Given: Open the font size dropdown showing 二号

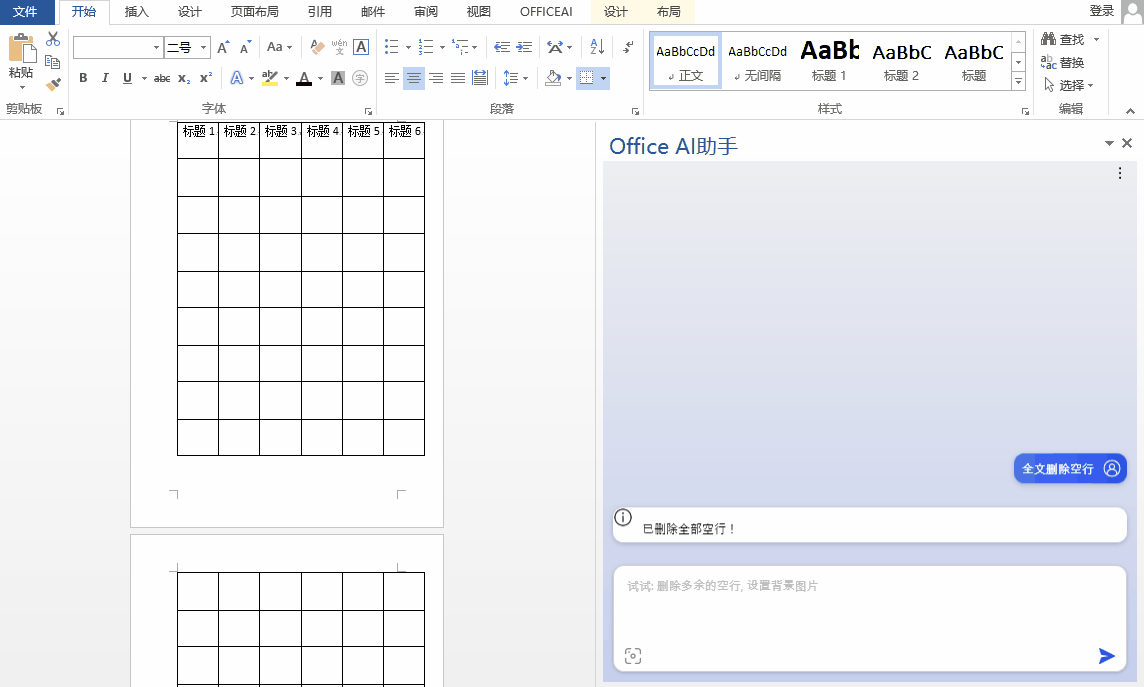Looking at the screenshot, I should [204, 47].
